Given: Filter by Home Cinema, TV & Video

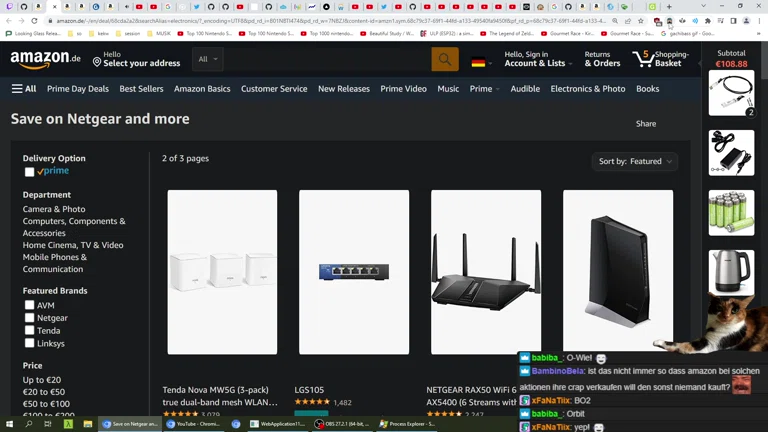Looking at the screenshot, I should coord(73,245).
